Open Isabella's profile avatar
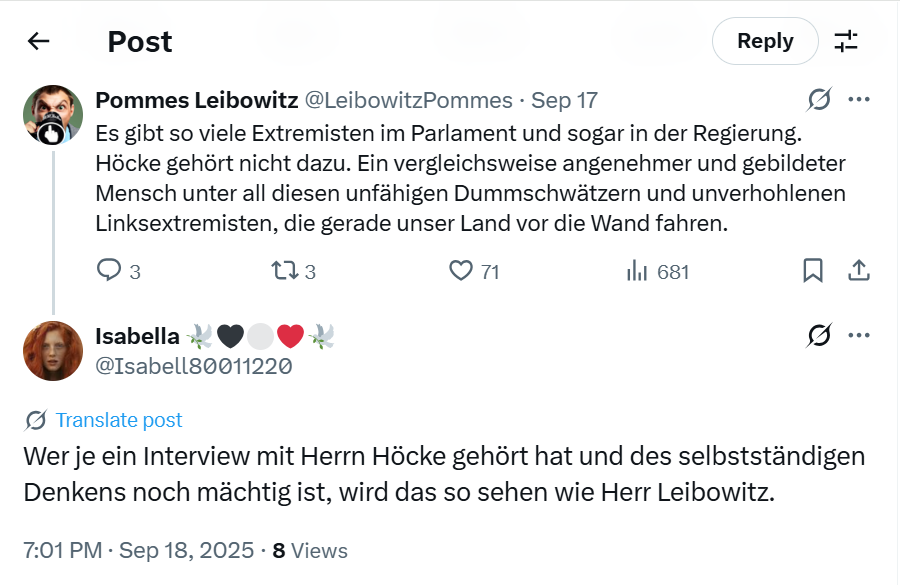 click(x=53, y=351)
